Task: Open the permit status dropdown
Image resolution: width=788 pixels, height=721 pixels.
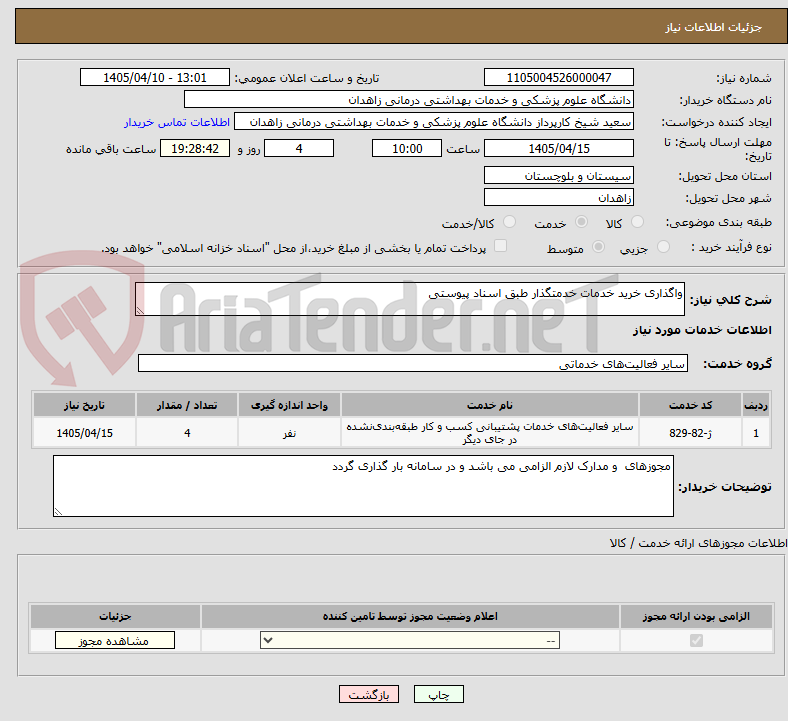Action: point(410,640)
